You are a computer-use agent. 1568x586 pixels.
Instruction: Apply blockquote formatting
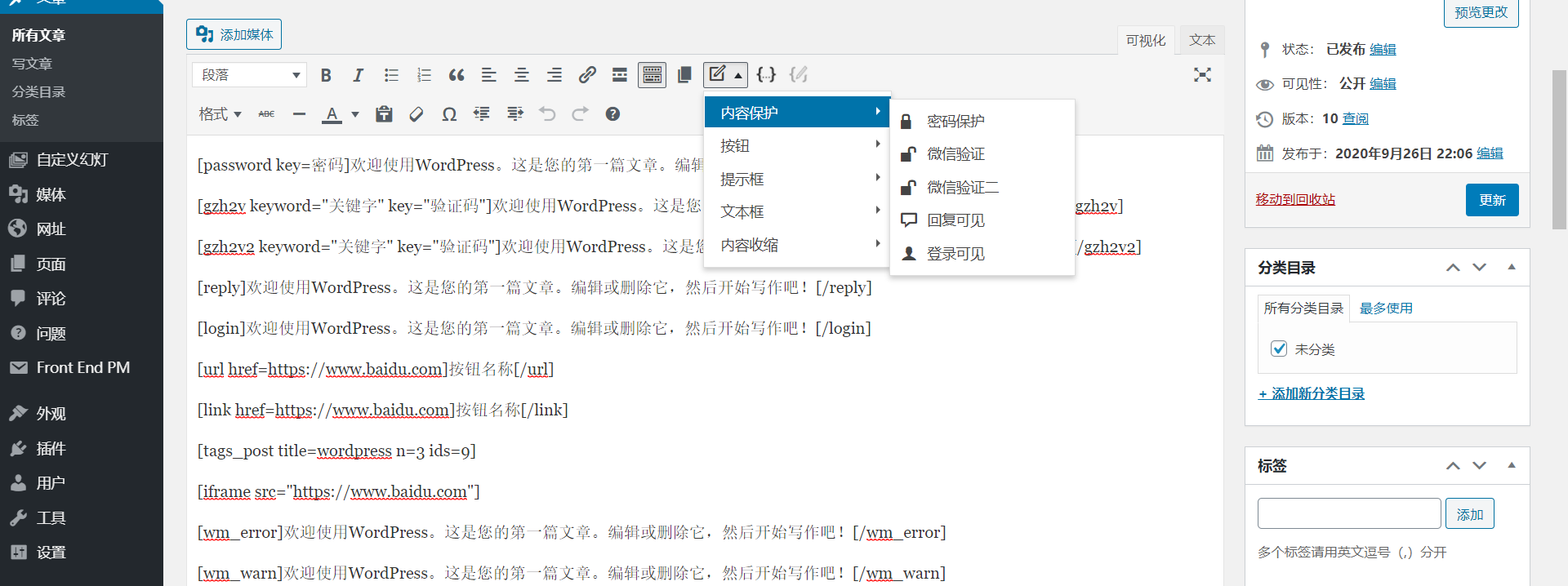pyautogui.click(x=457, y=75)
